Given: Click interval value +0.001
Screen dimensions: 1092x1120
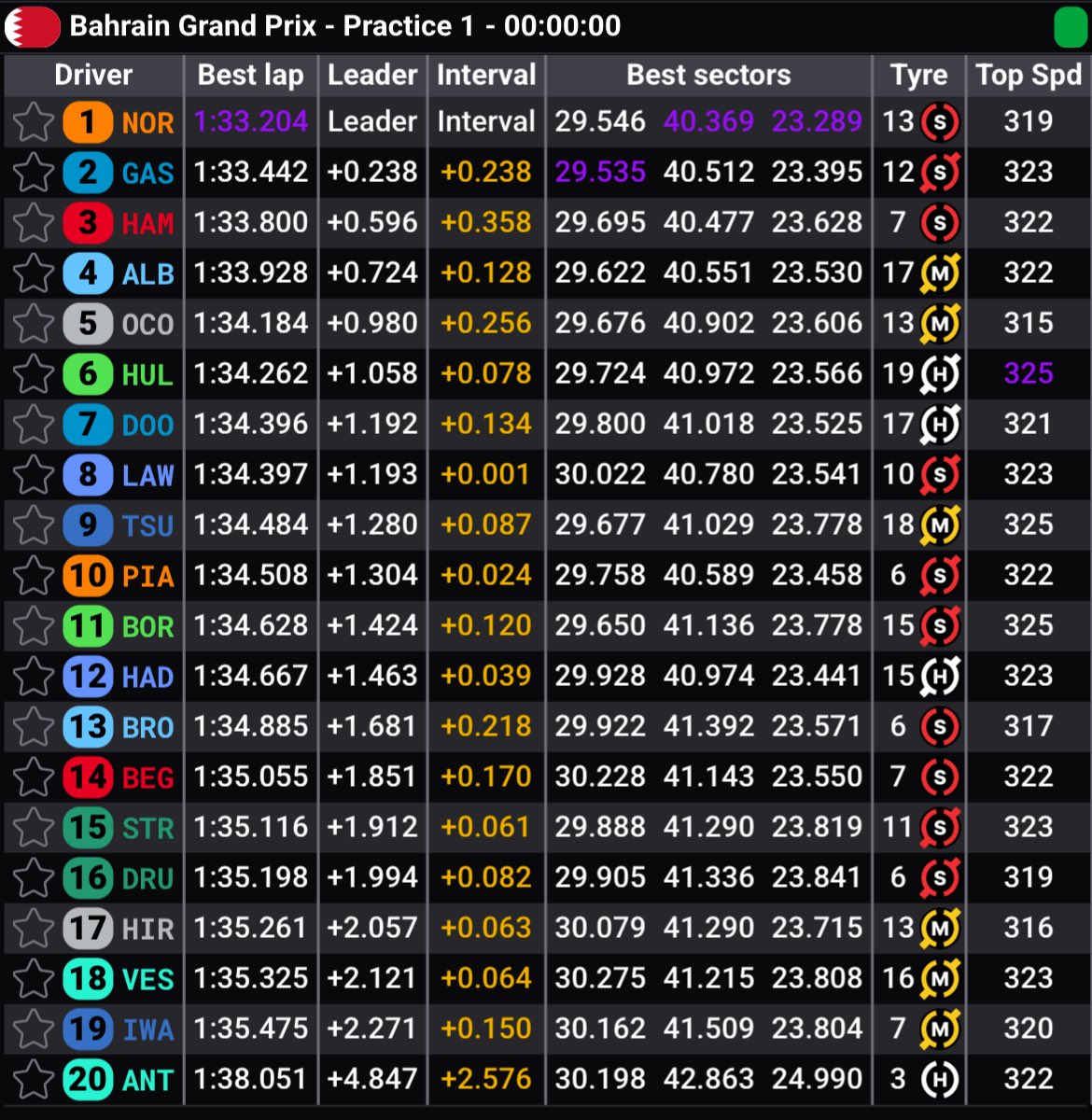Looking at the screenshot, I should 485,474.
